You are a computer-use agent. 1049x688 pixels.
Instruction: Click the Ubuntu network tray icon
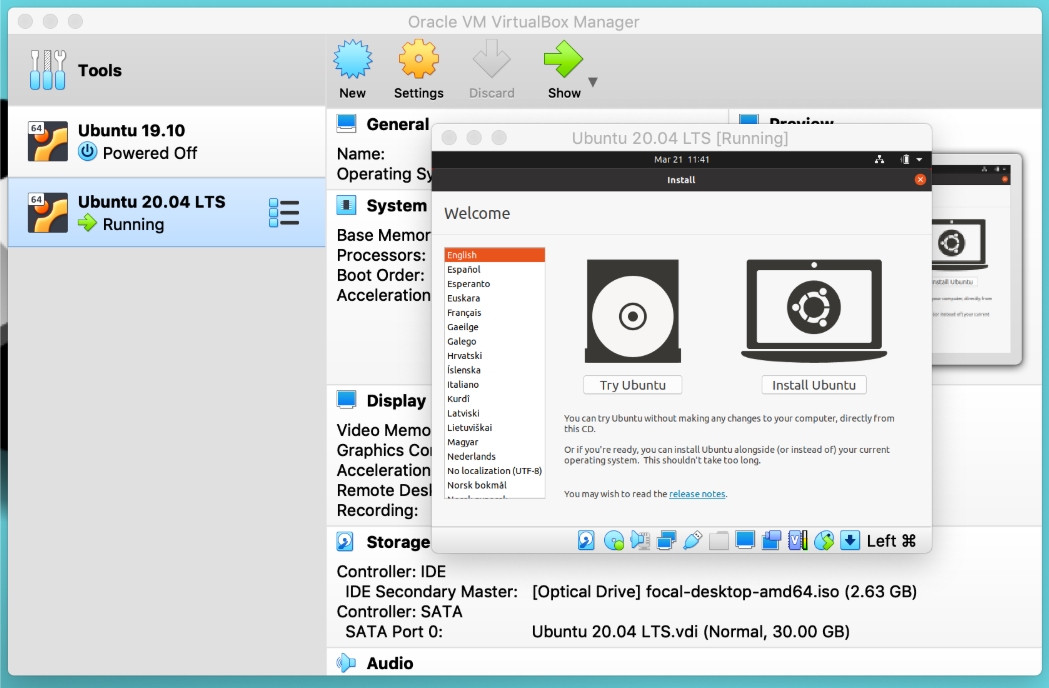click(879, 159)
